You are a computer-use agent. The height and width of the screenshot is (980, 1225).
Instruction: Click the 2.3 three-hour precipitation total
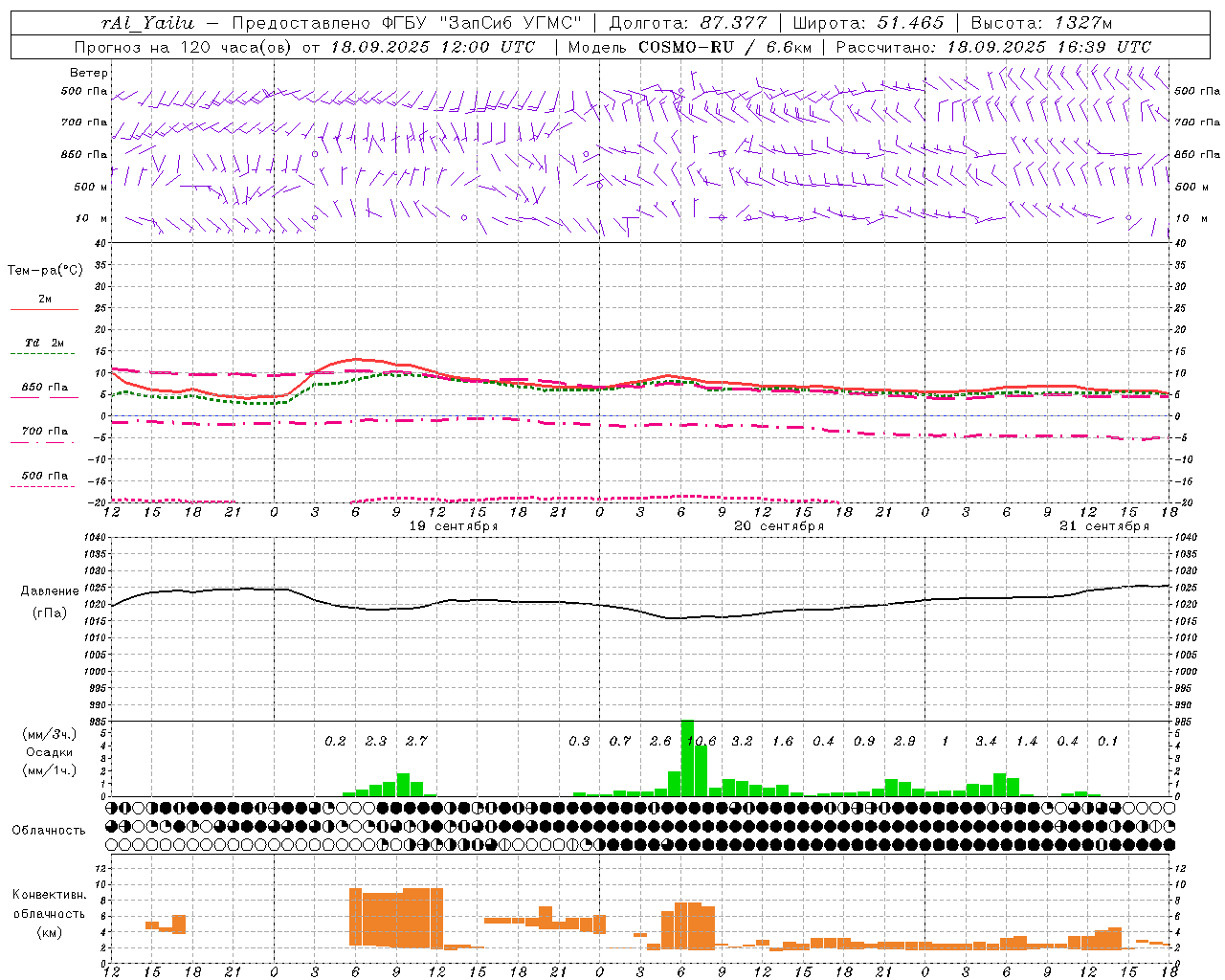click(x=376, y=742)
